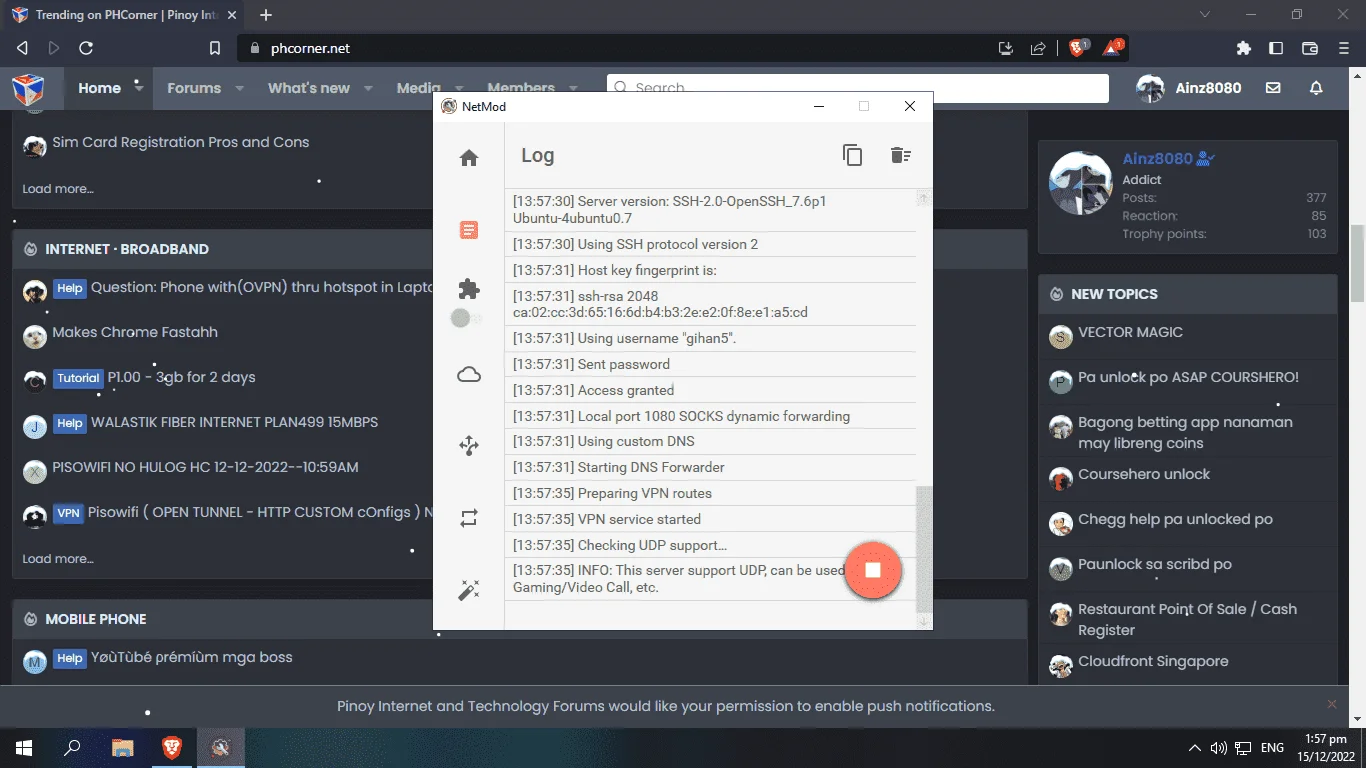Open Ainz8080 account menu
The height and width of the screenshot is (768, 1366).
coord(1189,88)
